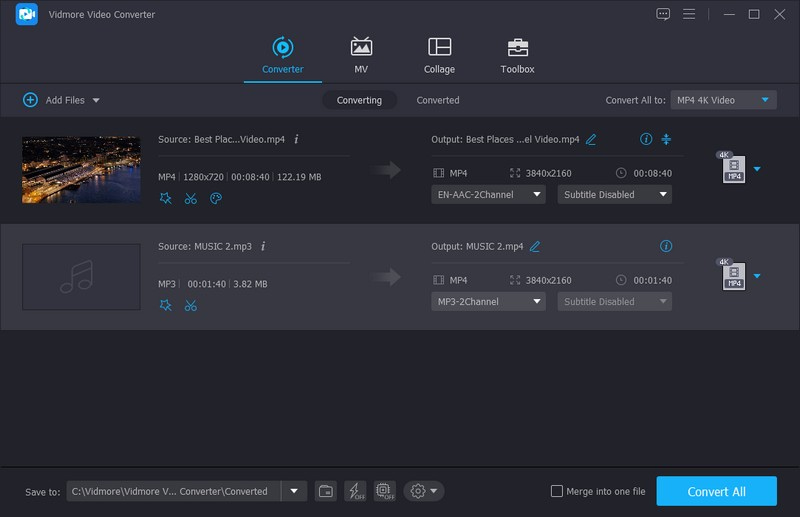The height and width of the screenshot is (517, 800).
Task: View output info for Best Places video
Action: [x=646, y=139]
